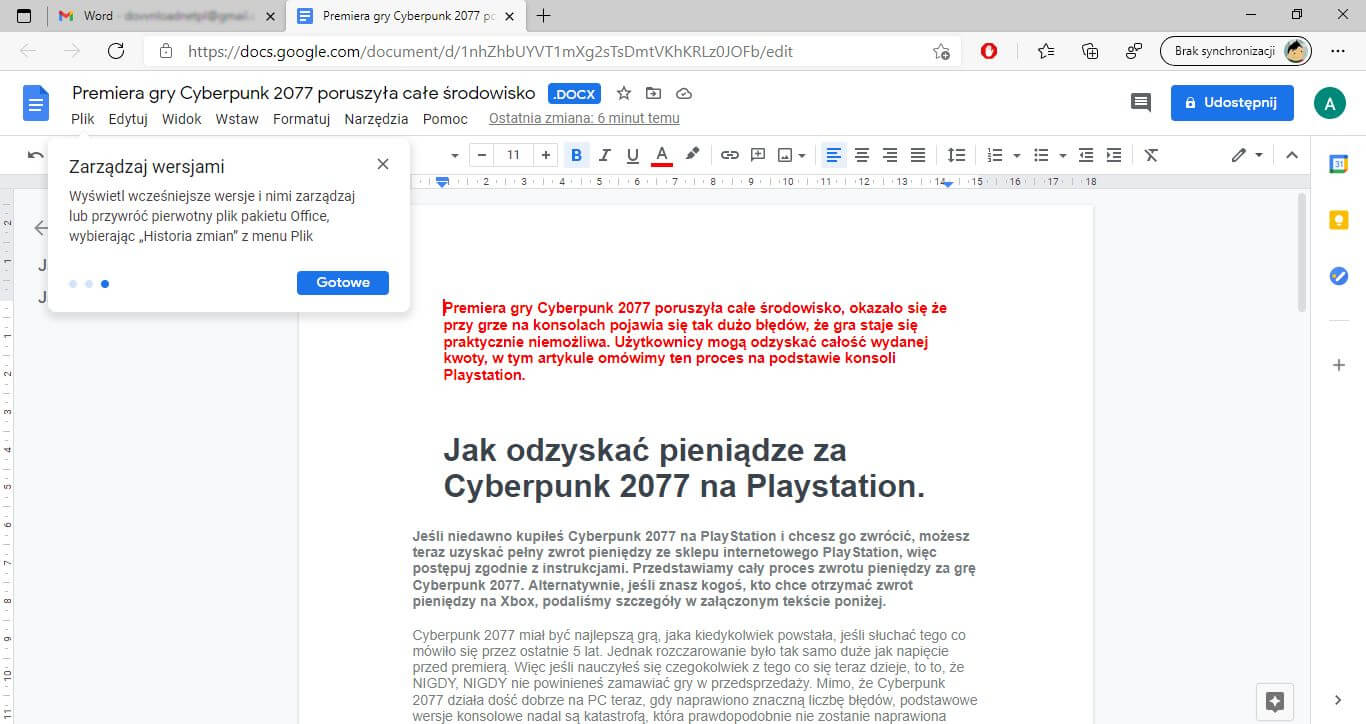Screen dimensions: 1366x724
Task: Select Align right
Action: pyautogui.click(x=889, y=155)
